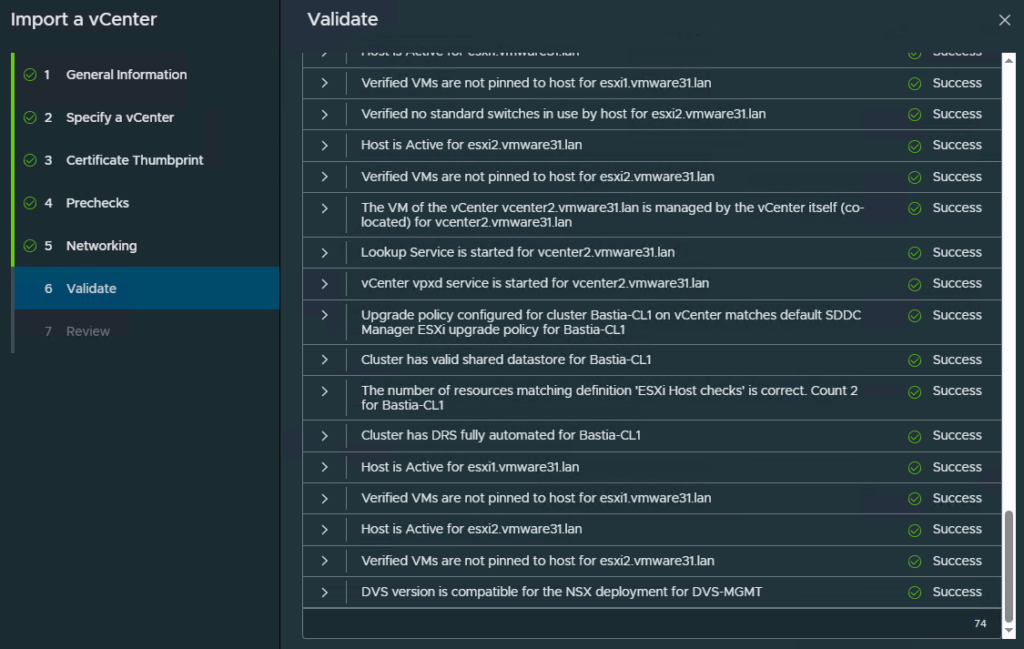This screenshot has width=1024, height=649.
Task: Select the Review step in the wizard
Action: coord(88,332)
